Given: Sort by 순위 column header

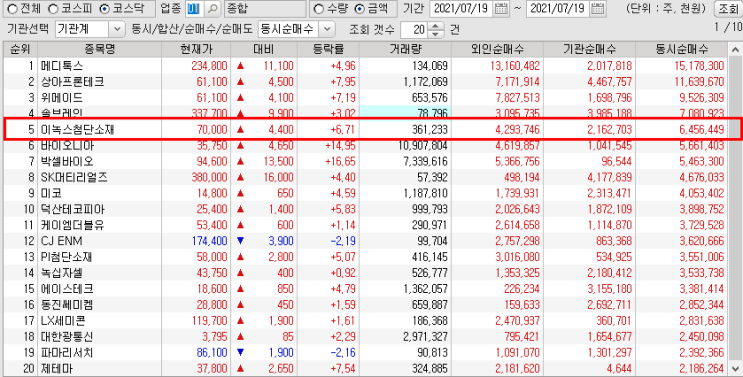Looking at the screenshot, I should (21, 49).
